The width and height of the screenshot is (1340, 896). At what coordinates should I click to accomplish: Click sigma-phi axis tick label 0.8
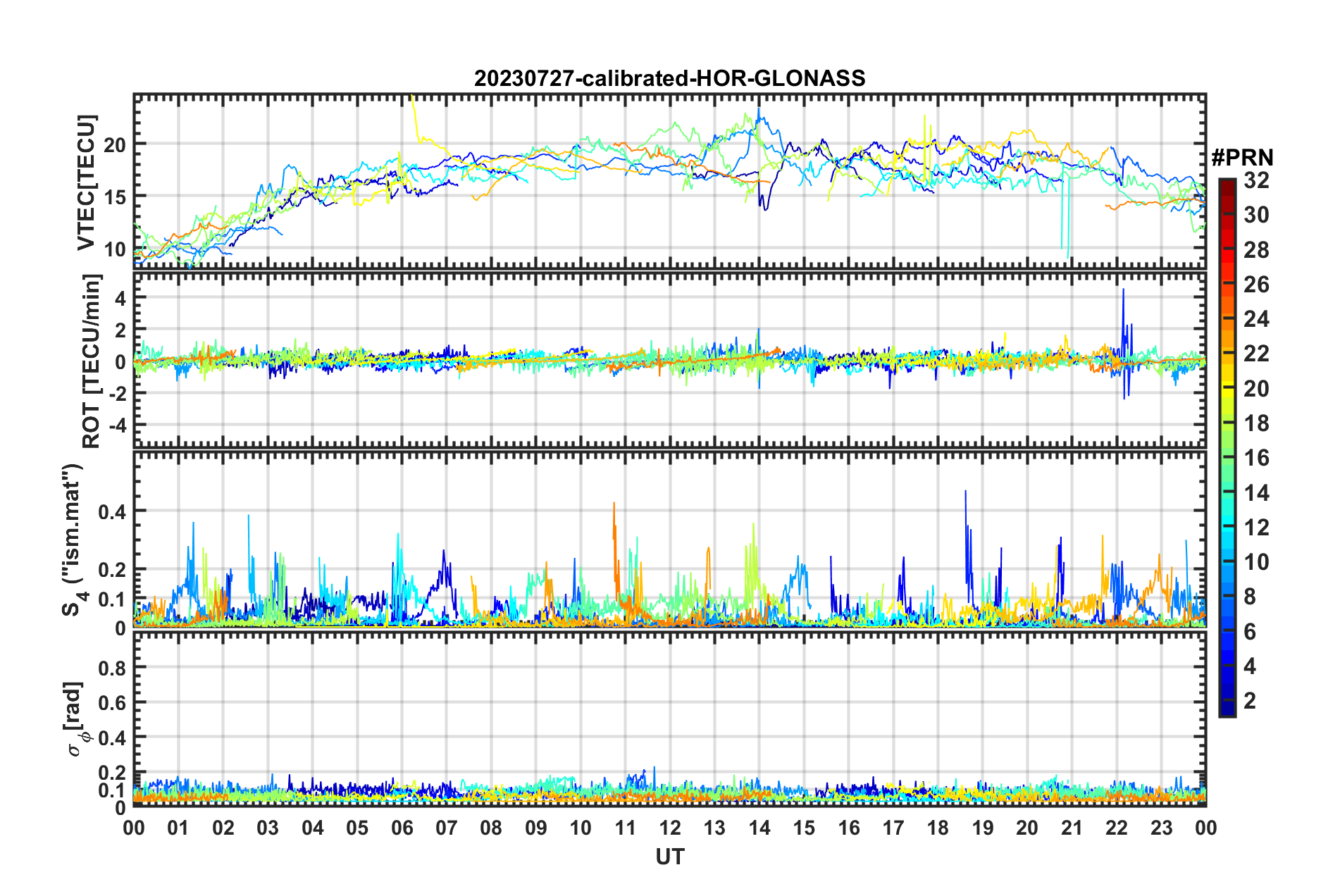[113, 668]
